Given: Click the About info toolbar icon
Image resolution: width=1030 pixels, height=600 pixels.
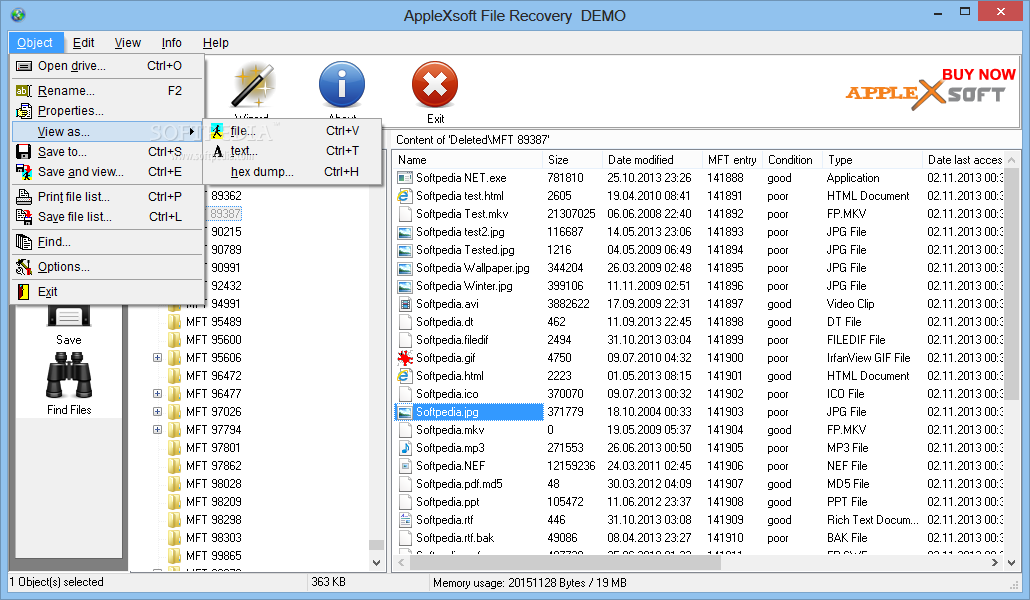Looking at the screenshot, I should coord(342,85).
